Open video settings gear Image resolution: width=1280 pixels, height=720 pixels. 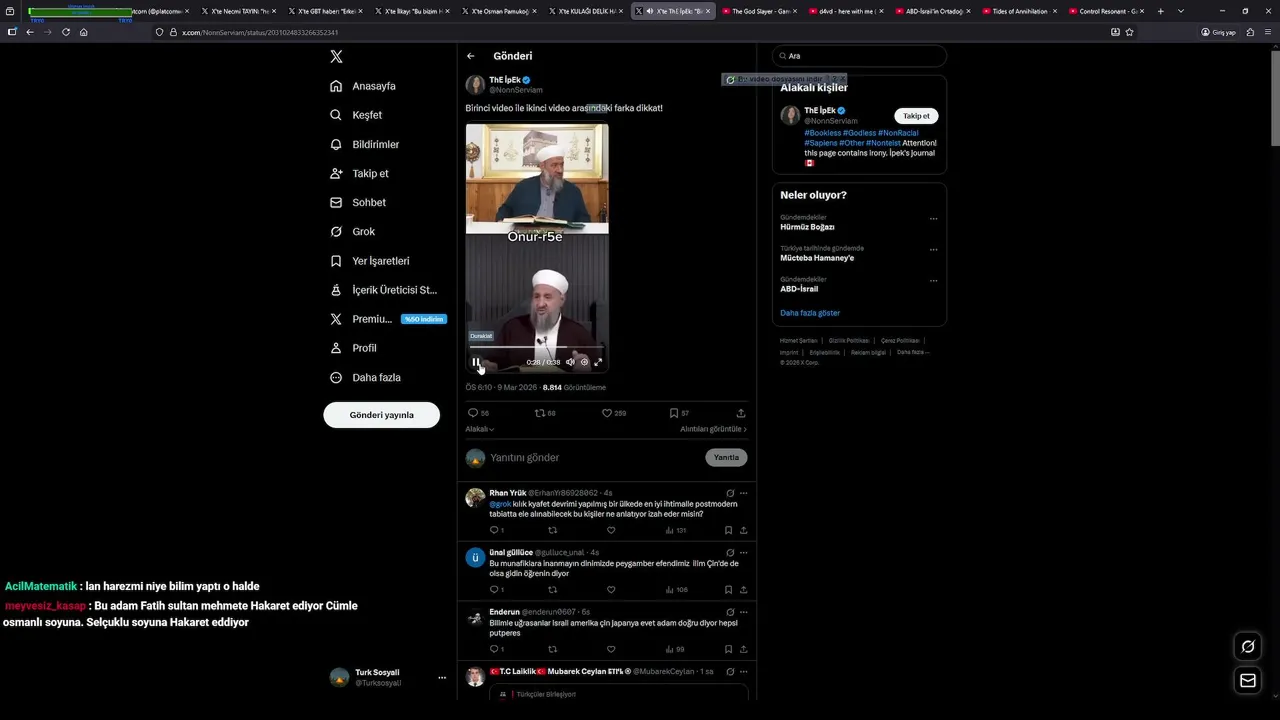click(584, 362)
